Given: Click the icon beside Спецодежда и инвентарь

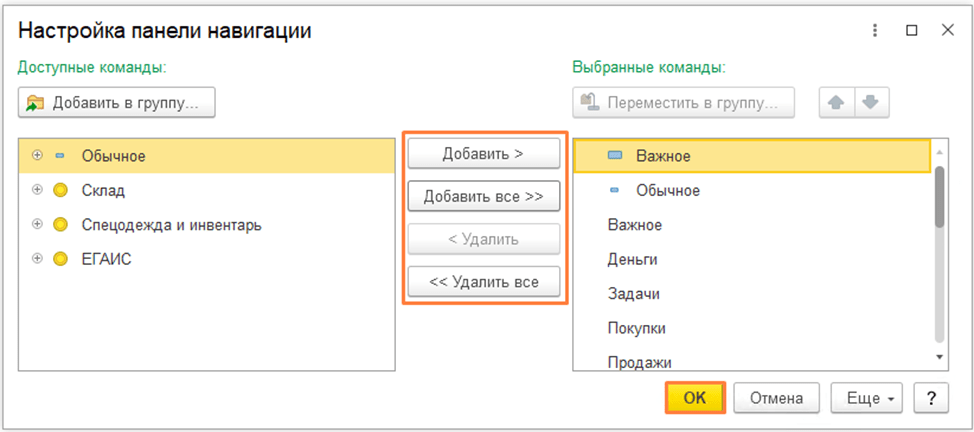Looking at the screenshot, I should coord(60,224).
